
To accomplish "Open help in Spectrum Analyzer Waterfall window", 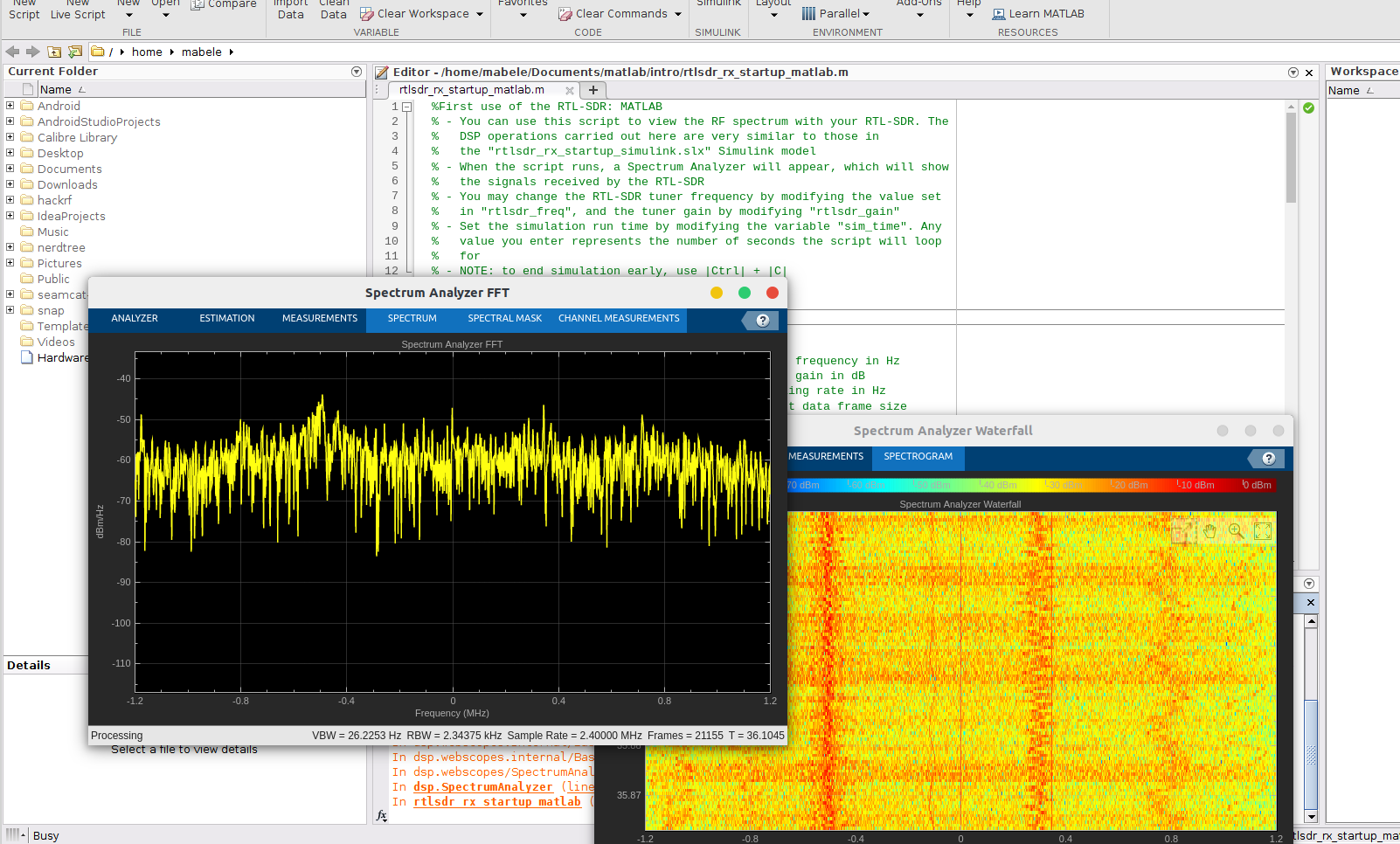I will [x=1269, y=459].
